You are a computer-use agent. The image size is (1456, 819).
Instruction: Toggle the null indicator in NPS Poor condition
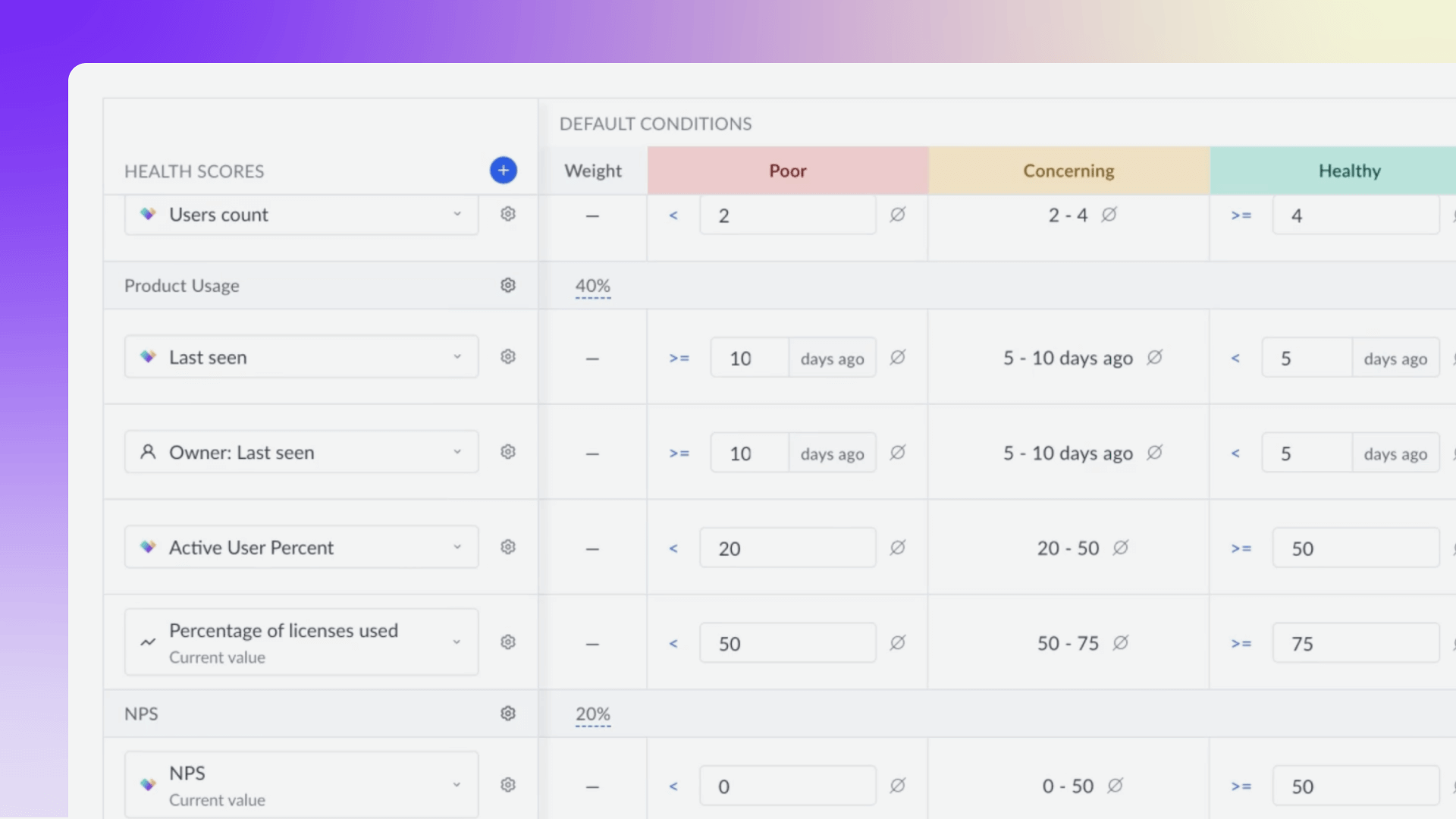coord(898,786)
